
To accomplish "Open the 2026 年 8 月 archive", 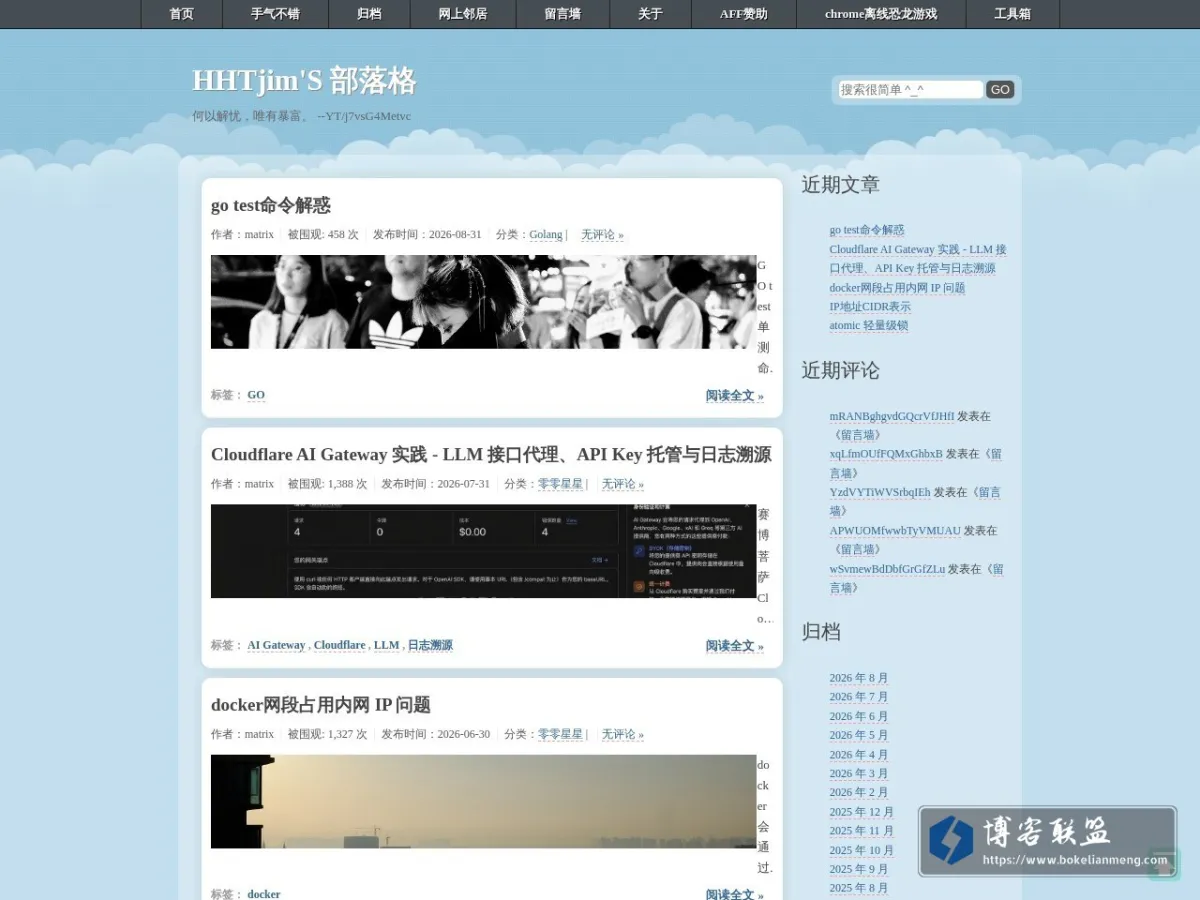I will pos(858,678).
